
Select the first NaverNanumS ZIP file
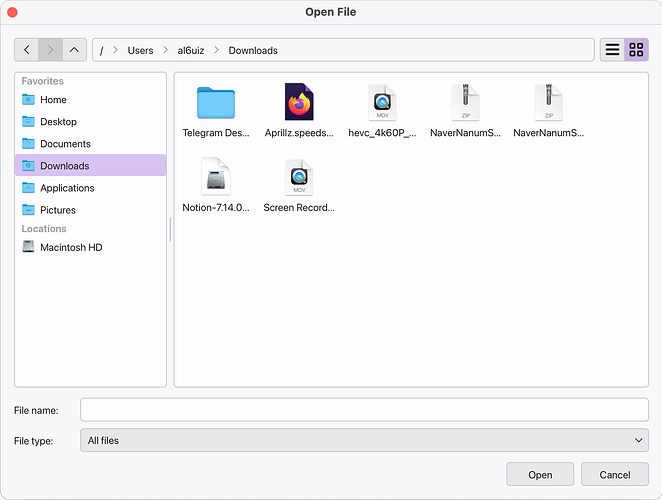pyautogui.click(x=465, y=103)
